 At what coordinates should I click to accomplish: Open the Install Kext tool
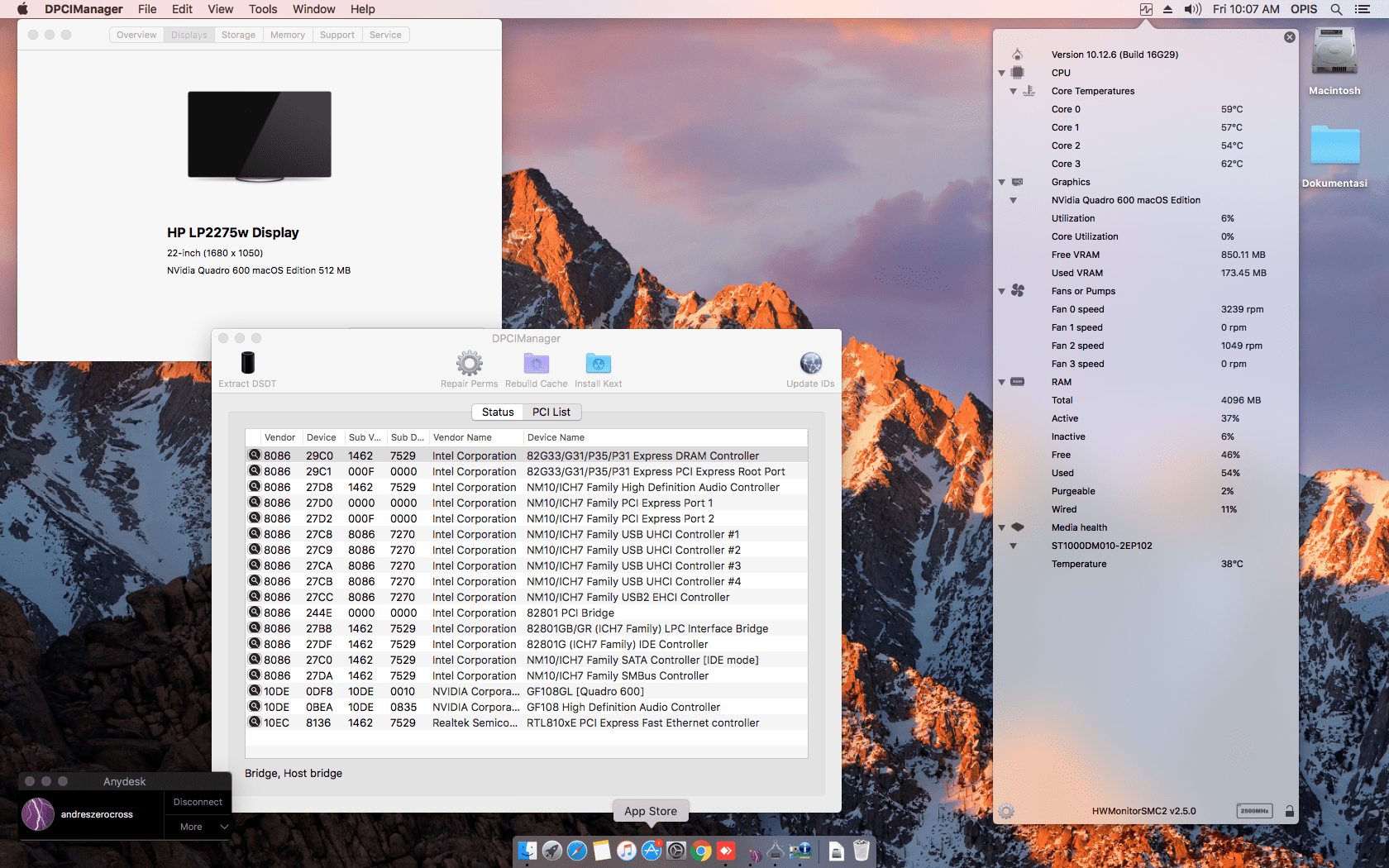(598, 362)
